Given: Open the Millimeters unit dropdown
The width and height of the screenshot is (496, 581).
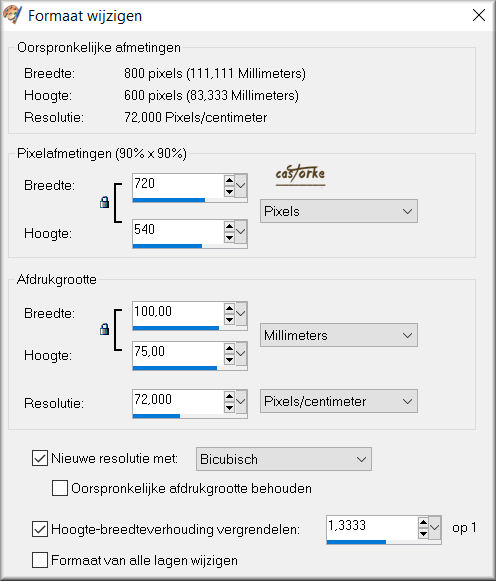Looking at the screenshot, I should click(x=339, y=335).
